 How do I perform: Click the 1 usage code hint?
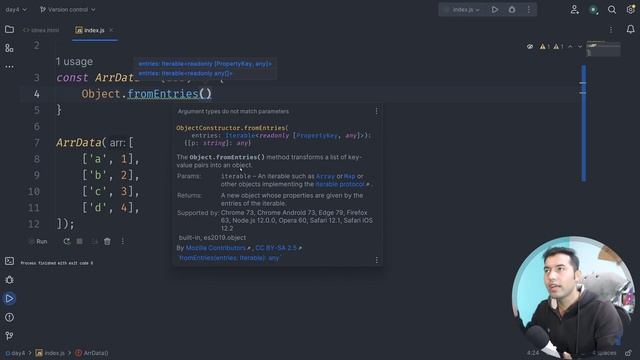point(74,62)
